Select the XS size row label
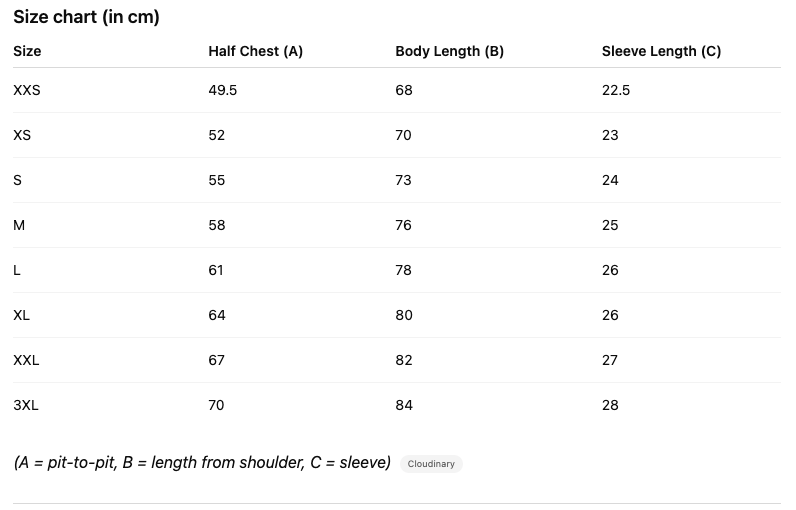The width and height of the screenshot is (796, 510). 22,135
